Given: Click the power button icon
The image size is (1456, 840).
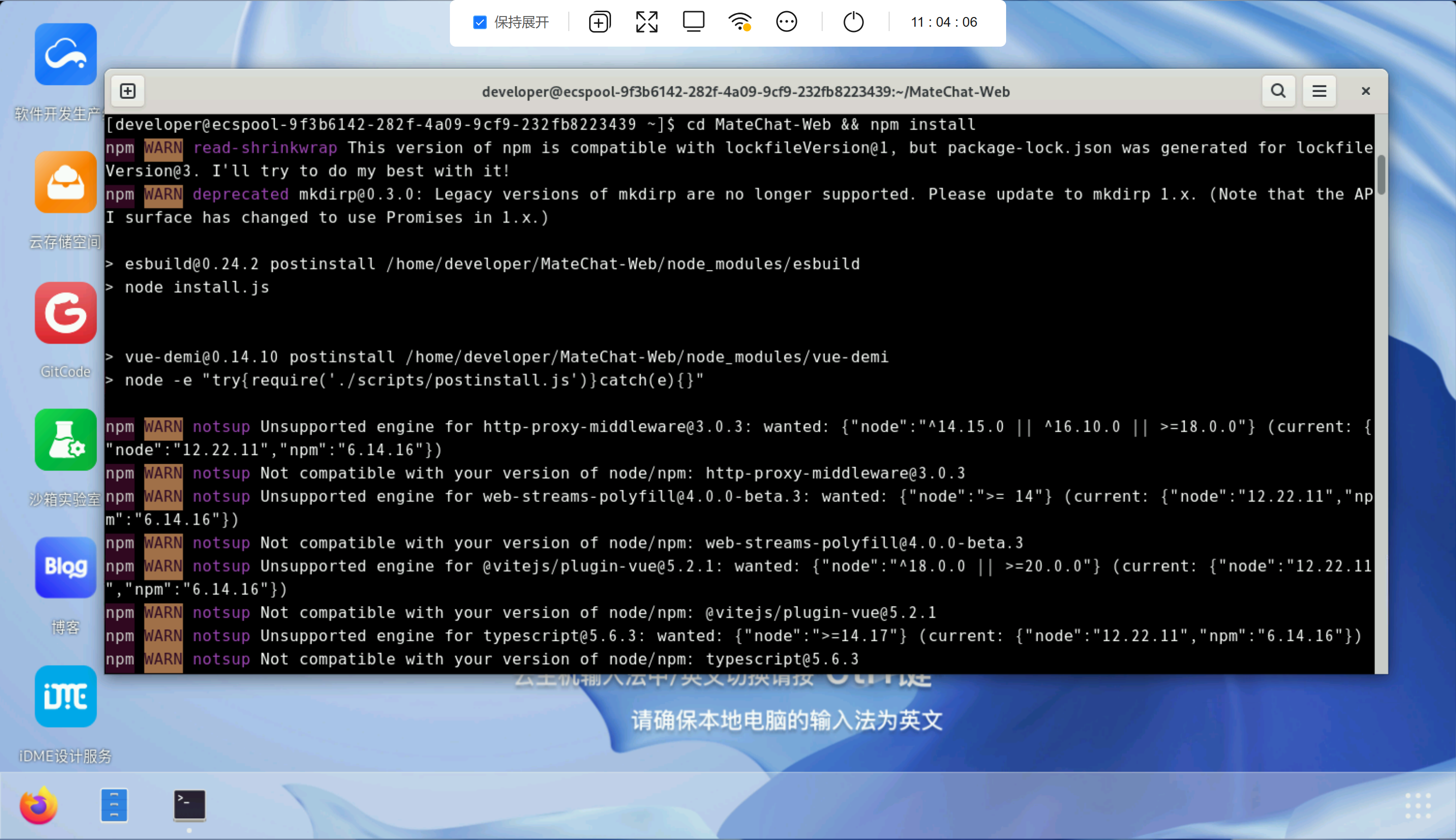Looking at the screenshot, I should click(853, 22).
